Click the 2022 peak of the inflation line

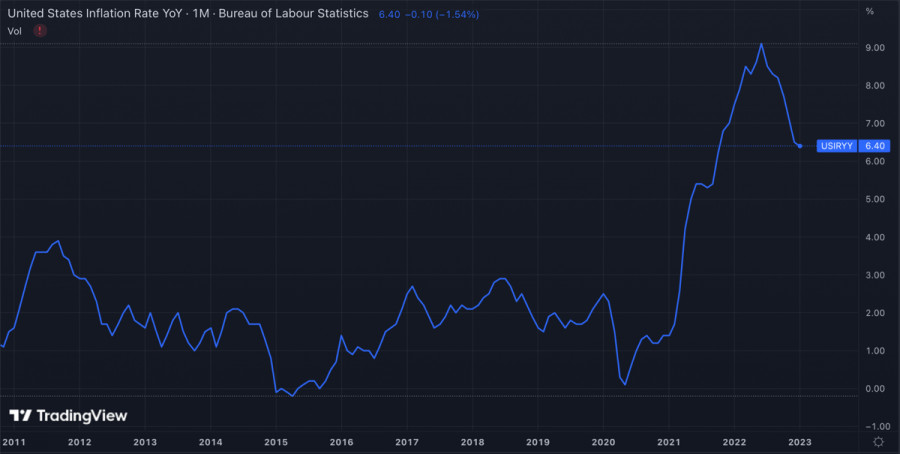tap(762, 44)
